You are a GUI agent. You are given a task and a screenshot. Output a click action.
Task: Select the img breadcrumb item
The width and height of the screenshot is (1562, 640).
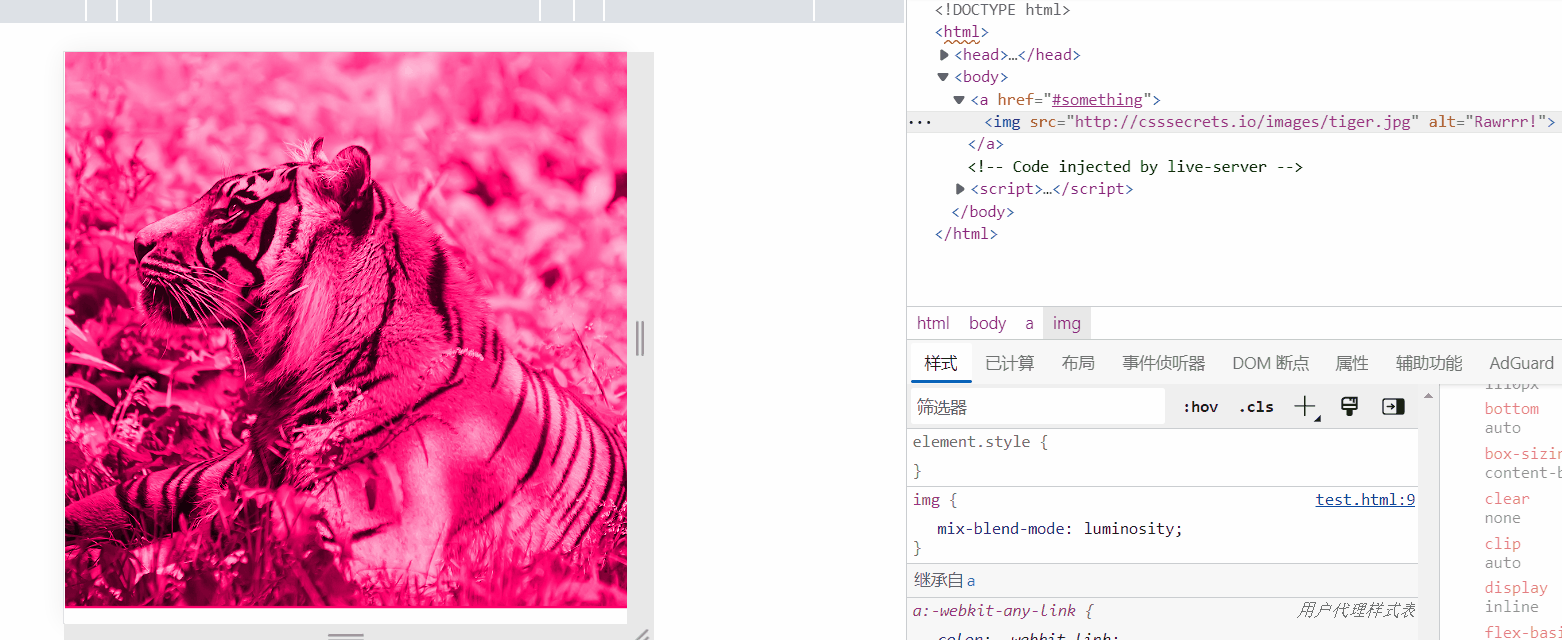pyautogui.click(x=1067, y=323)
